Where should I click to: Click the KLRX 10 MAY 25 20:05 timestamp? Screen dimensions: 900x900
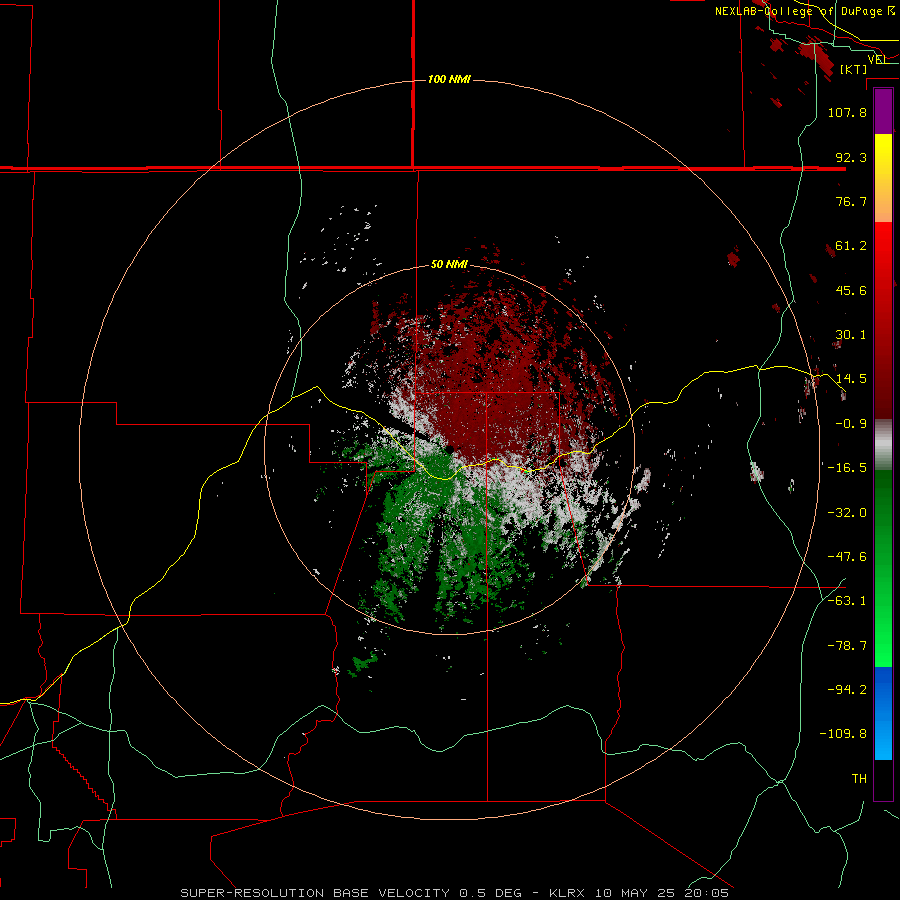(x=639, y=893)
